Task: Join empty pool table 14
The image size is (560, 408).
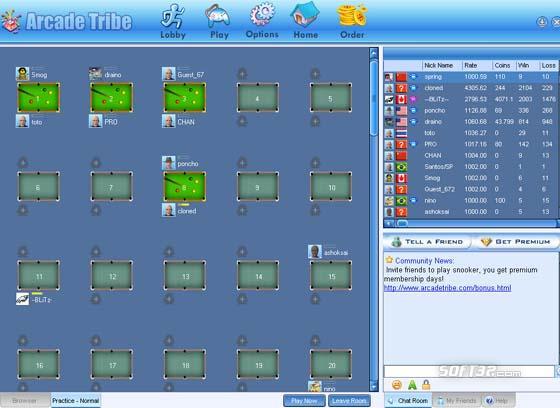Action: pos(258,275)
